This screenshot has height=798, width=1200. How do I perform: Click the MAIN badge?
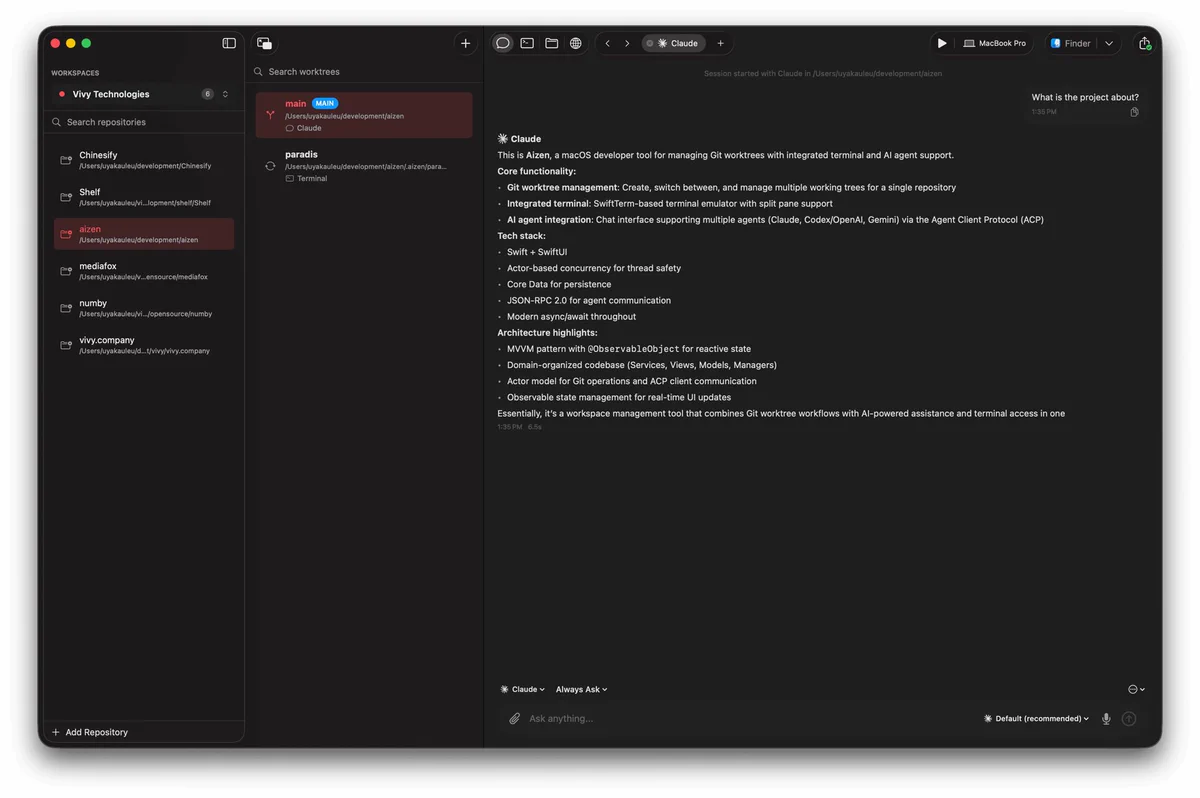pos(325,104)
